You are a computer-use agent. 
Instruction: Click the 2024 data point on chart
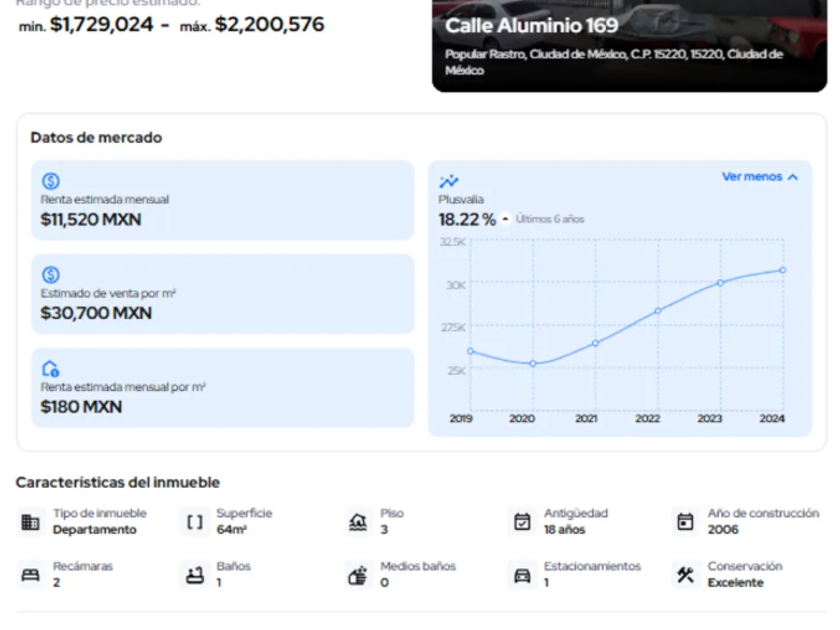pyautogui.click(x=783, y=270)
